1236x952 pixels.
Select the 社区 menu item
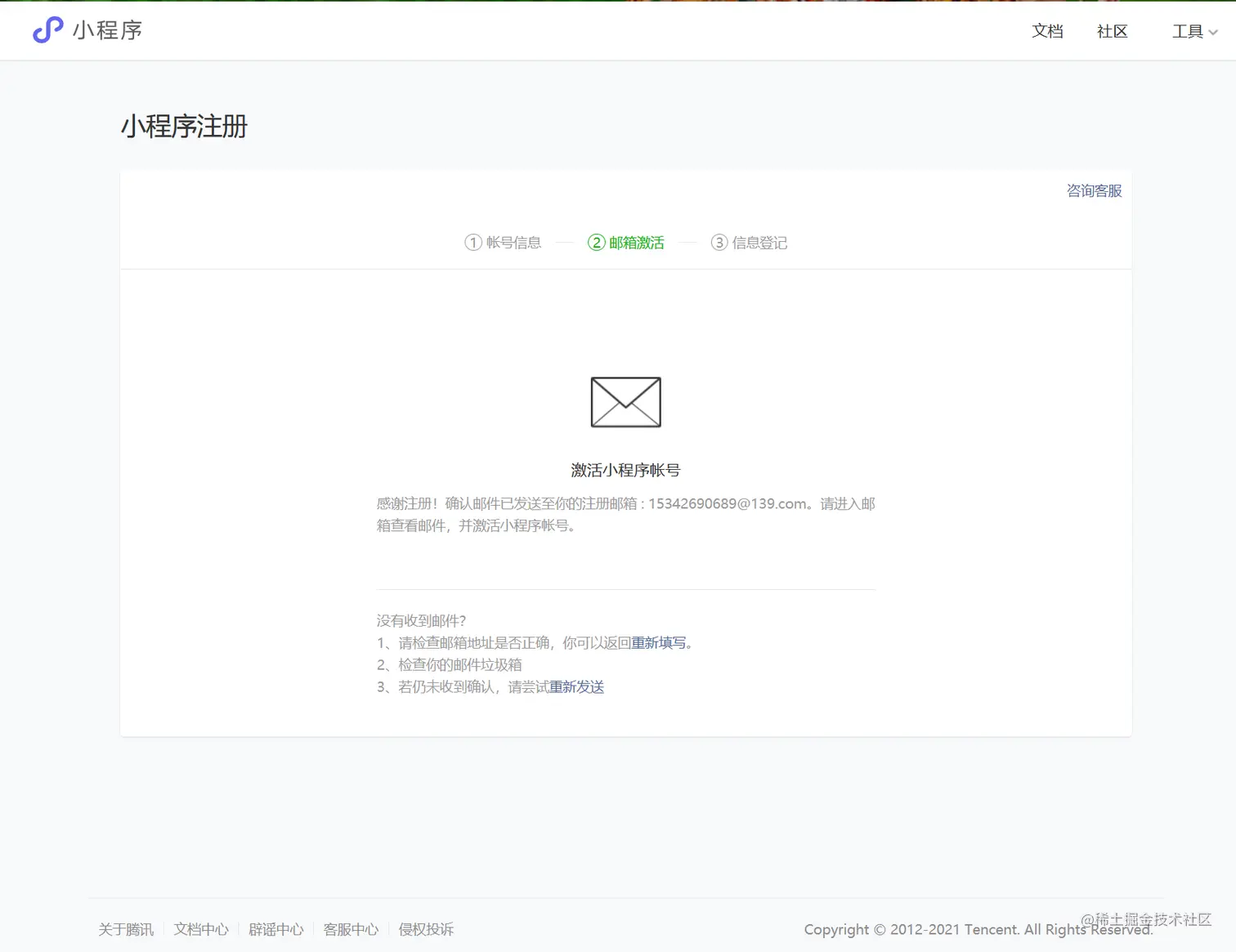(x=1112, y=31)
